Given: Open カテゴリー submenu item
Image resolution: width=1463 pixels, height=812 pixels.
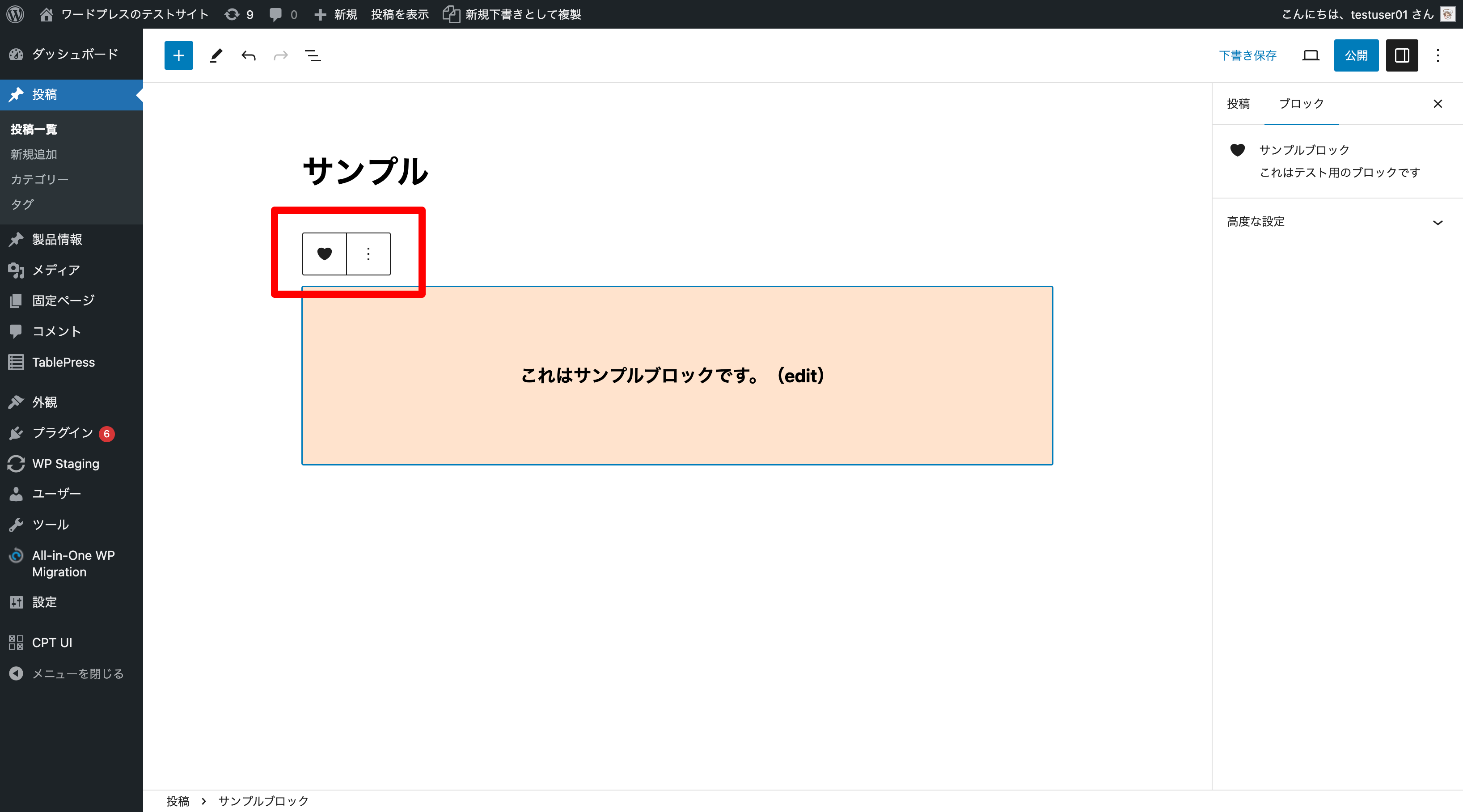Looking at the screenshot, I should (40, 179).
